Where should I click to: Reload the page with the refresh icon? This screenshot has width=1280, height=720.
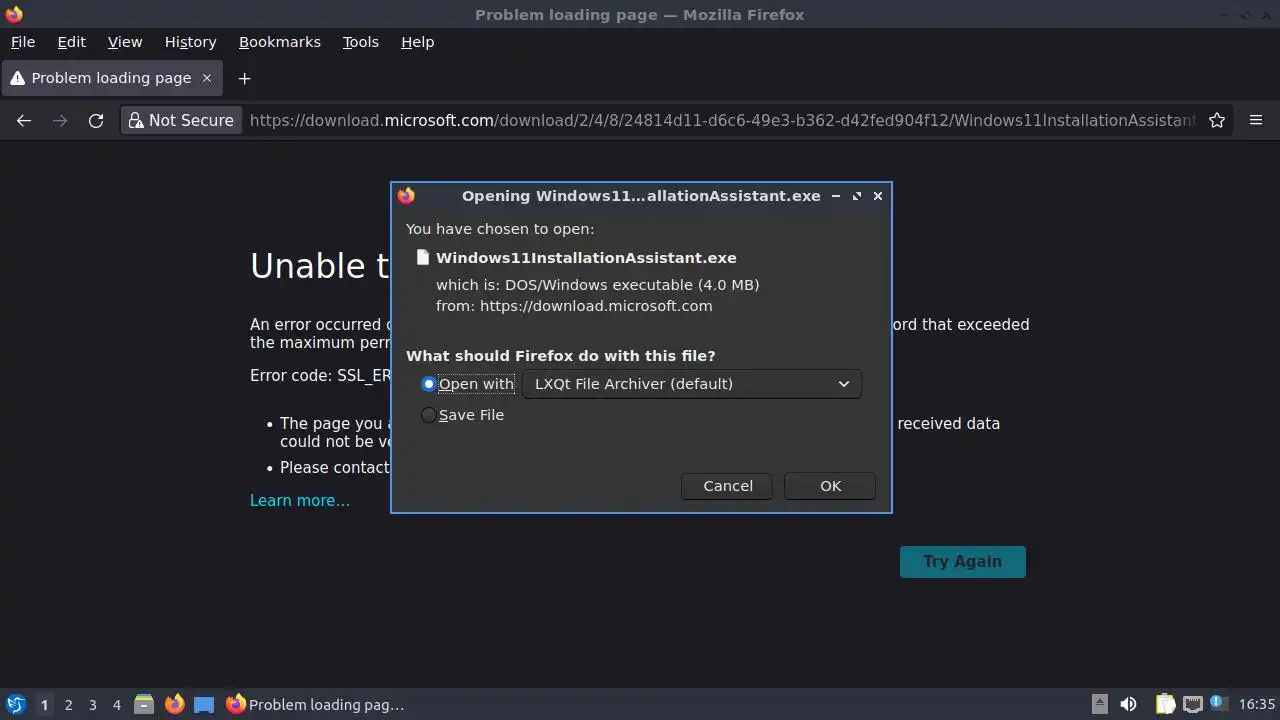coord(96,120)
